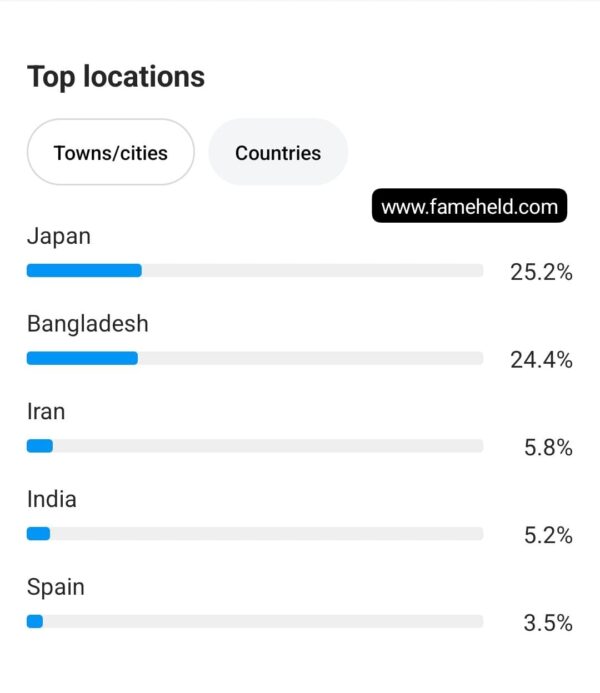
Task: Click the 5.8% value for Iran
Action: (x=548, y=447)
